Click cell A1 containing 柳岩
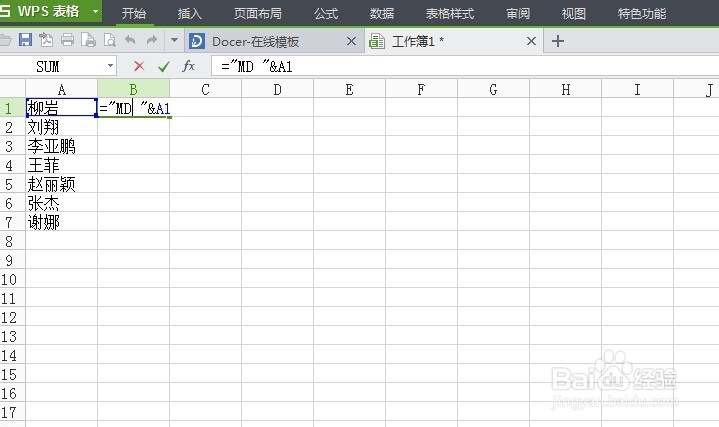 61,108
